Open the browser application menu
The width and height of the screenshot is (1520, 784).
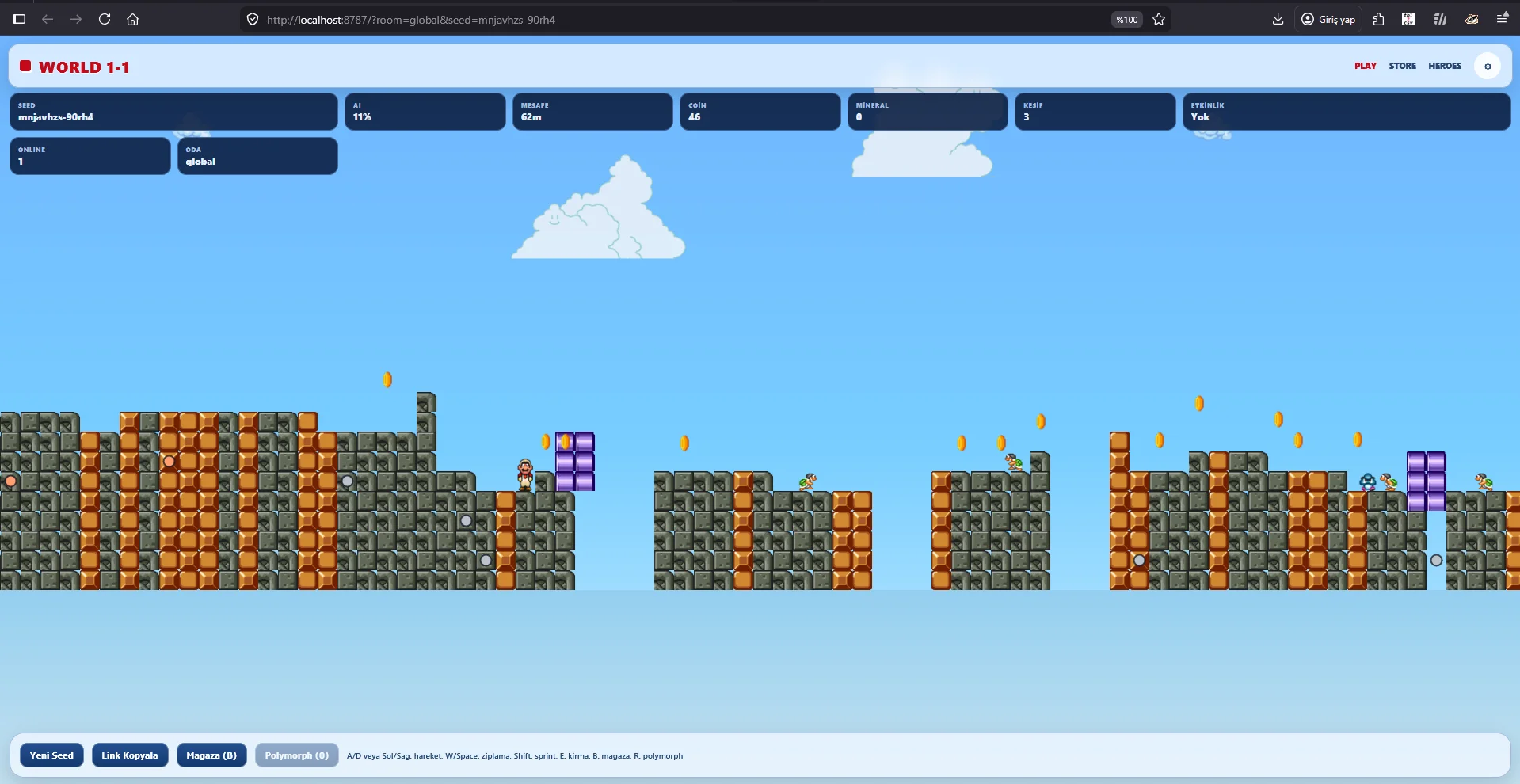click(1502, 19)
